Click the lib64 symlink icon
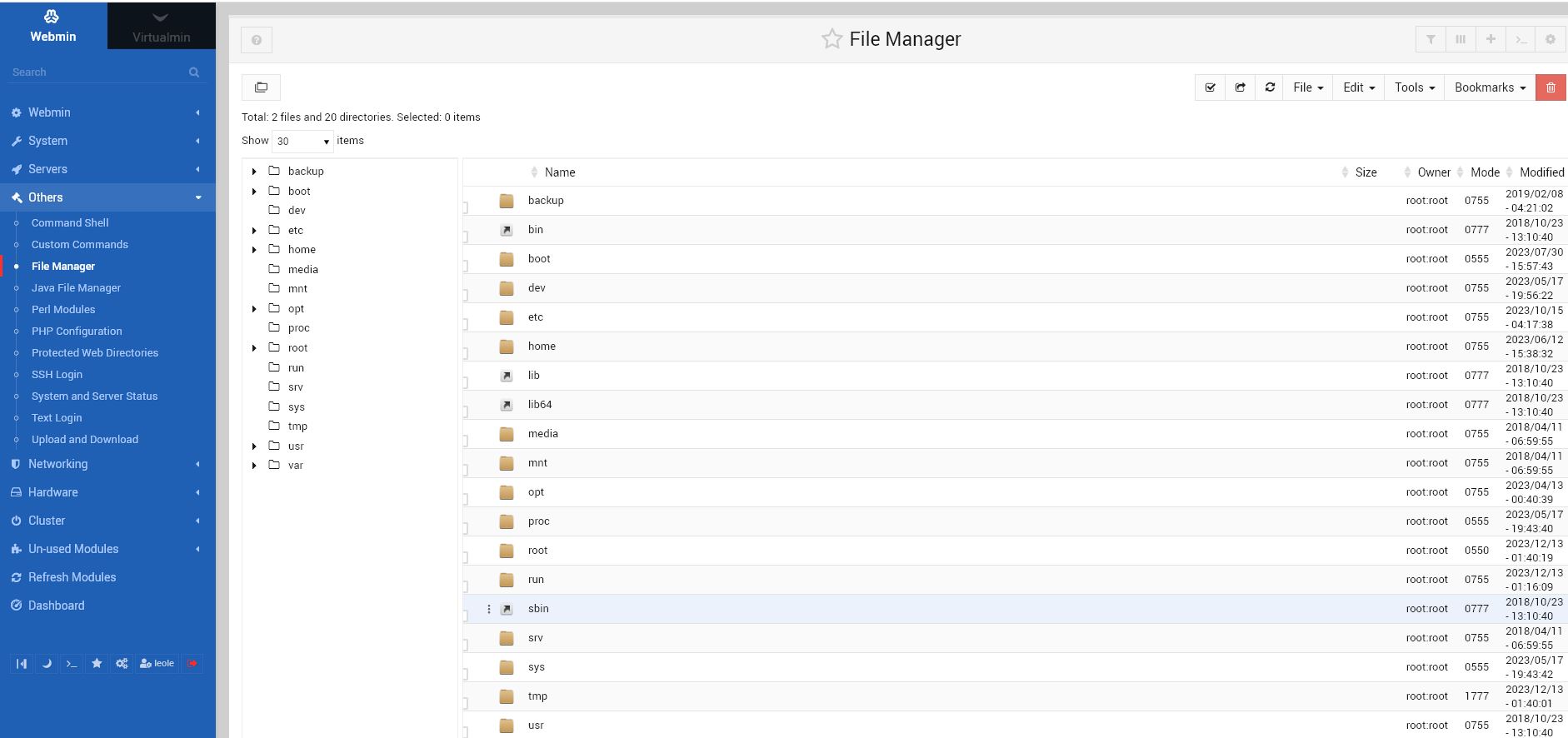The image size is (1568, 738). click(x=506, y=405)
